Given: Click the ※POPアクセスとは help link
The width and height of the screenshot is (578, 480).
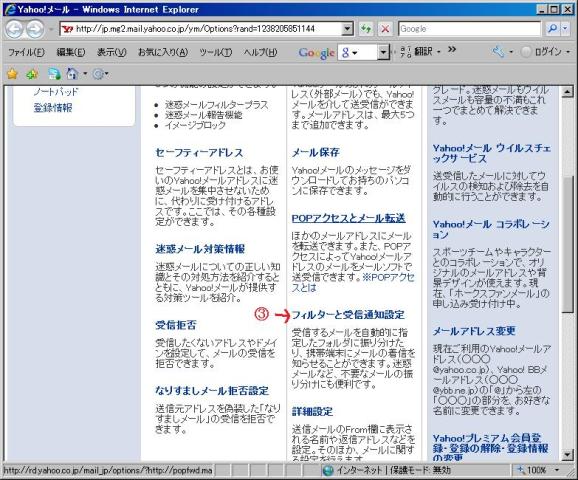Looking at the screenshot, I should pos(352,282).
